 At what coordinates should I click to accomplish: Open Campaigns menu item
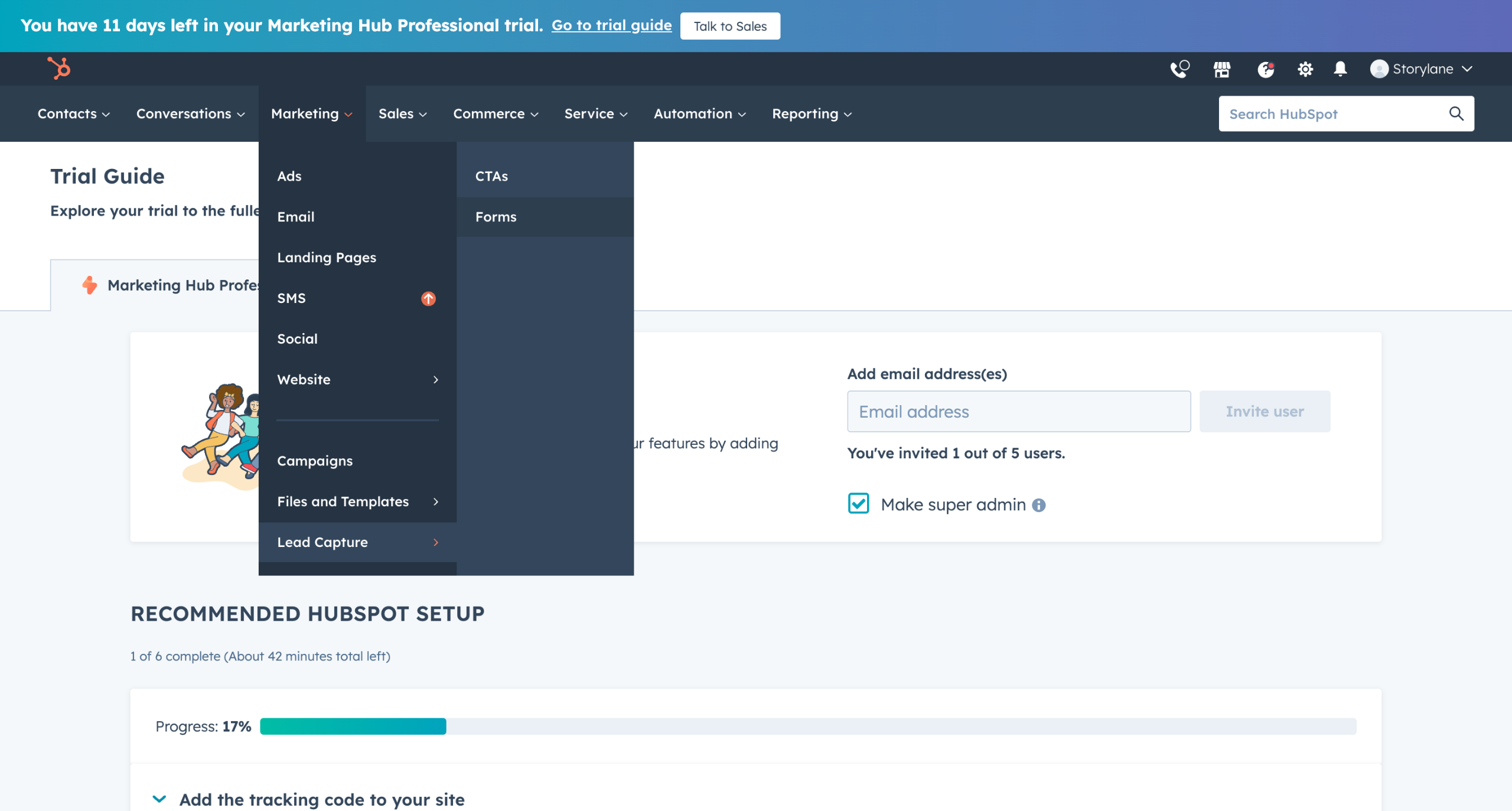point(357,461)
